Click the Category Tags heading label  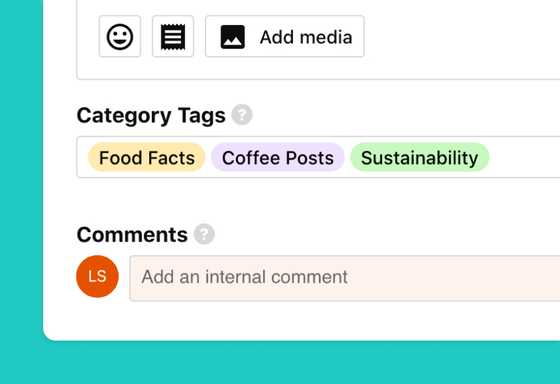click(x=151, y=115)
